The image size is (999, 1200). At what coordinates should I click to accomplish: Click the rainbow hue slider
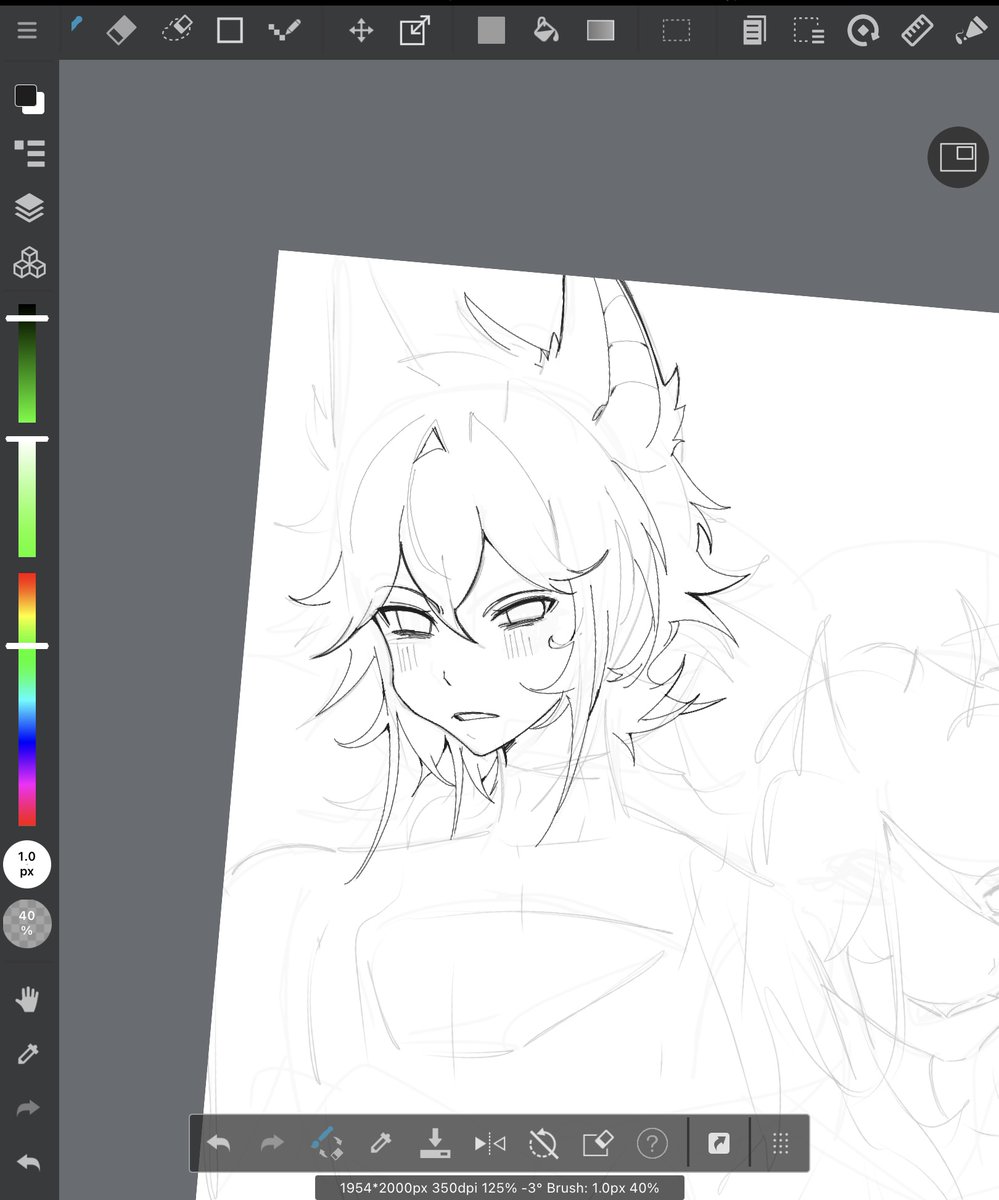point(27,699)
